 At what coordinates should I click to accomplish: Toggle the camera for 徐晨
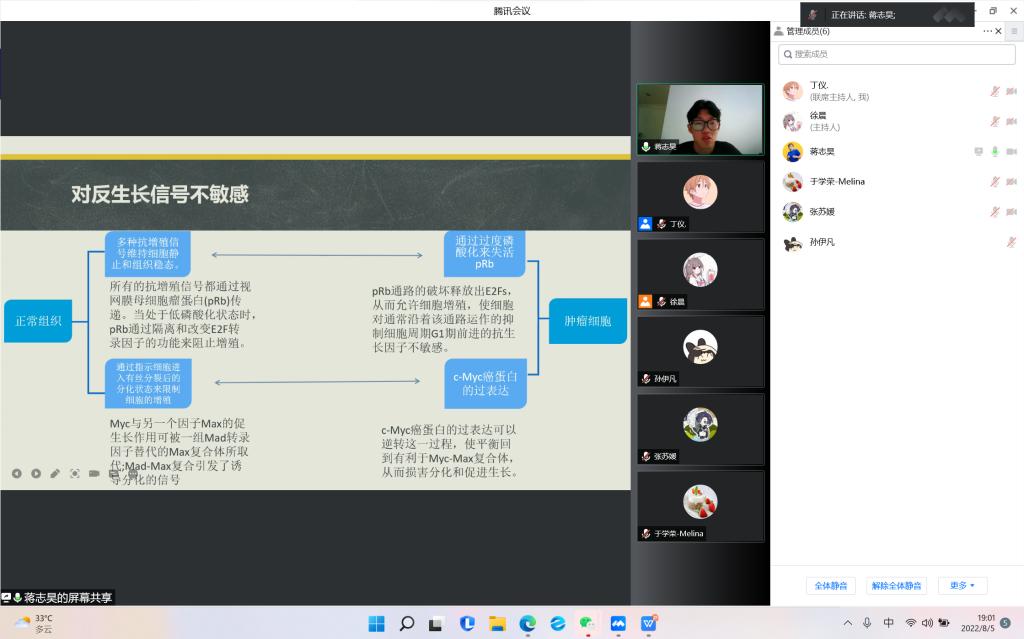(1011, 121)
